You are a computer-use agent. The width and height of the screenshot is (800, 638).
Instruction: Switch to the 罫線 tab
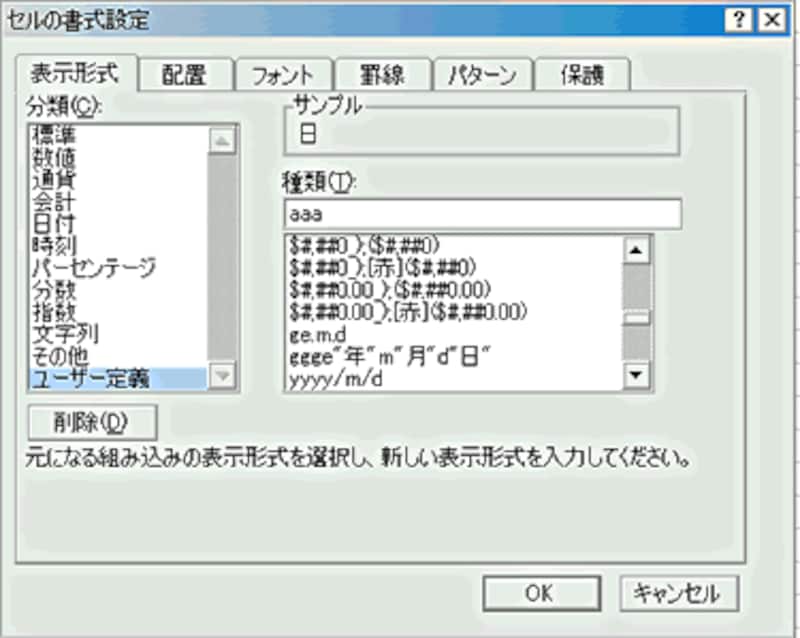(x=382, y=75)
